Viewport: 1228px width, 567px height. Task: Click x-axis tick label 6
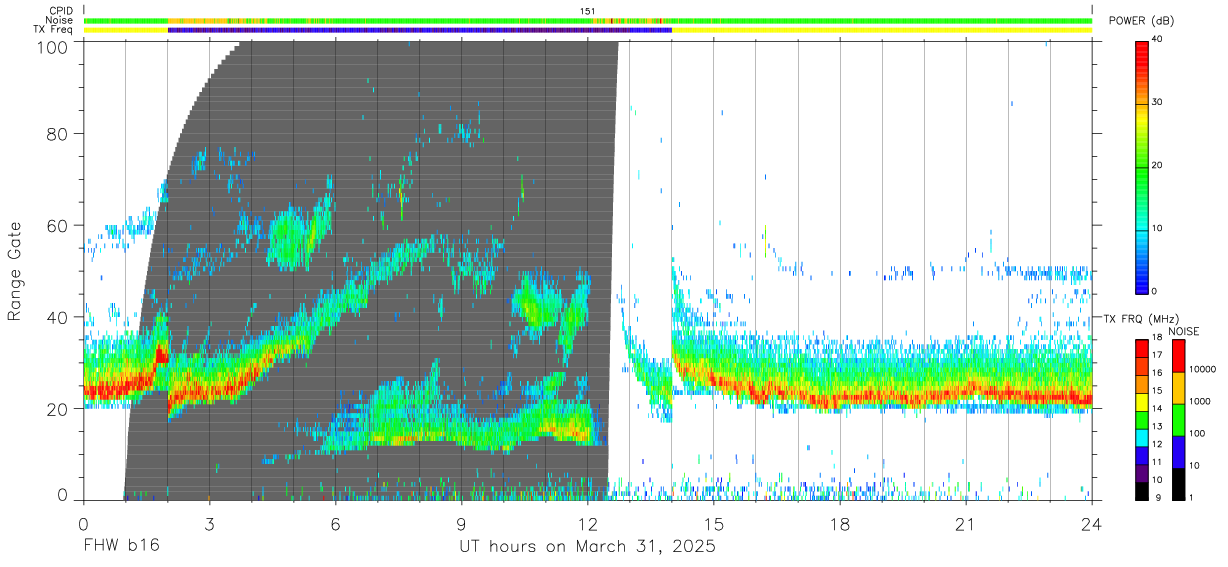point(335,524)
